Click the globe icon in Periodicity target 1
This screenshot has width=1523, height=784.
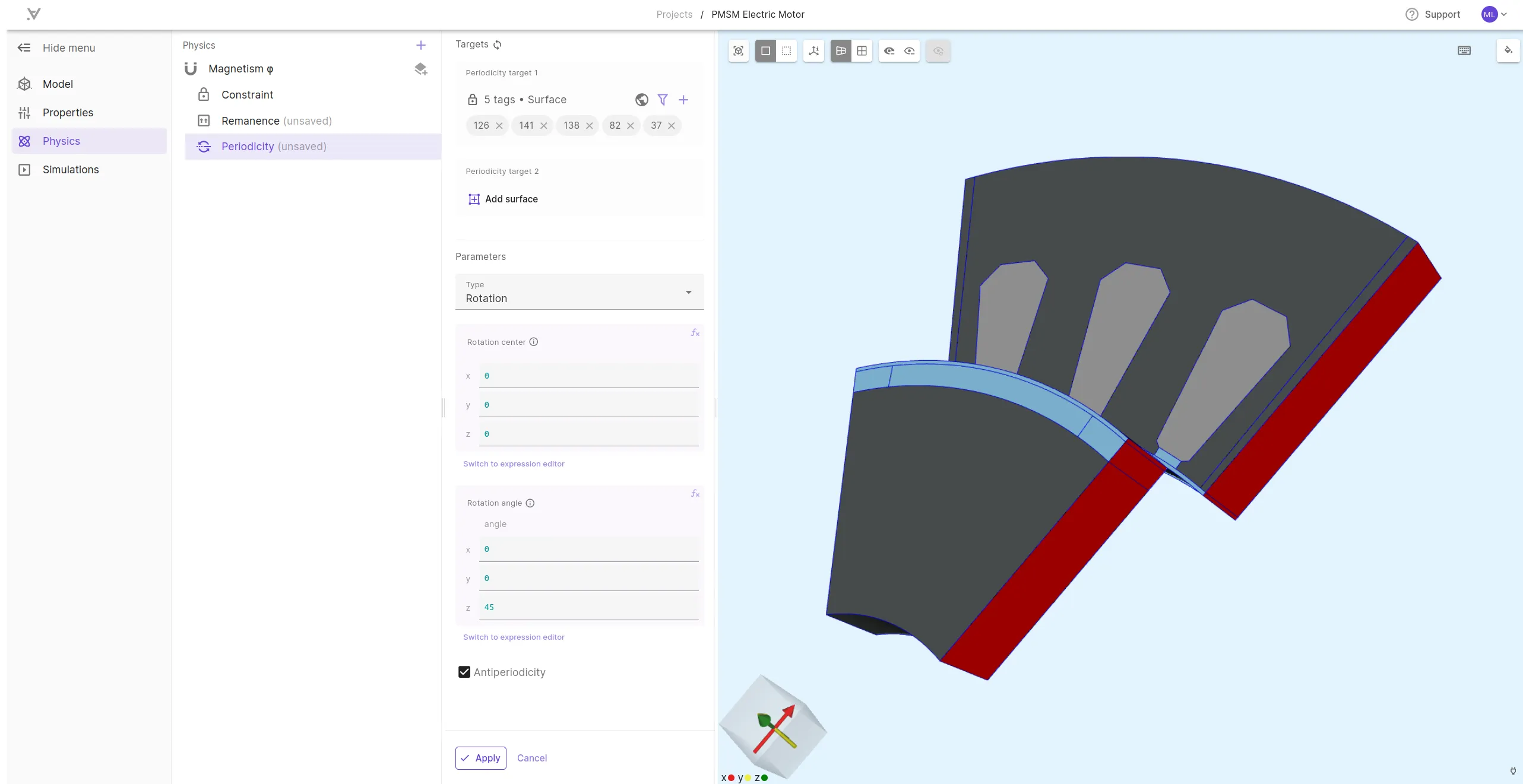pyautogui.click(x=642, y=100)
